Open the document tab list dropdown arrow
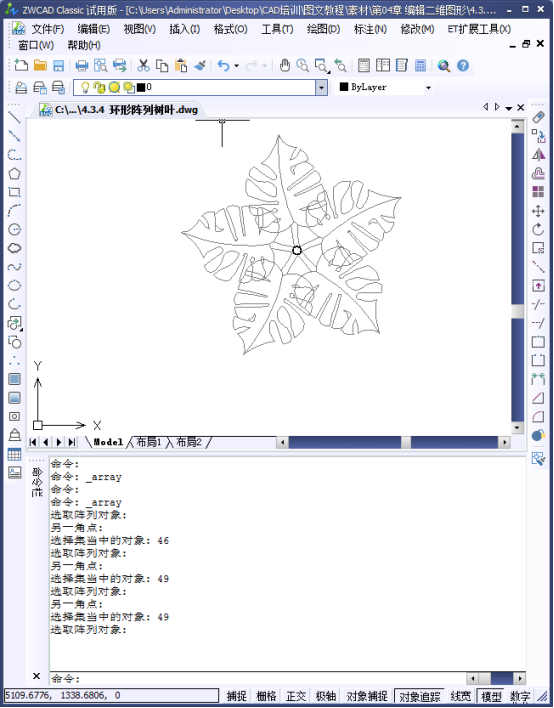This screenshot has height=708, width=554. coord(509,108)
